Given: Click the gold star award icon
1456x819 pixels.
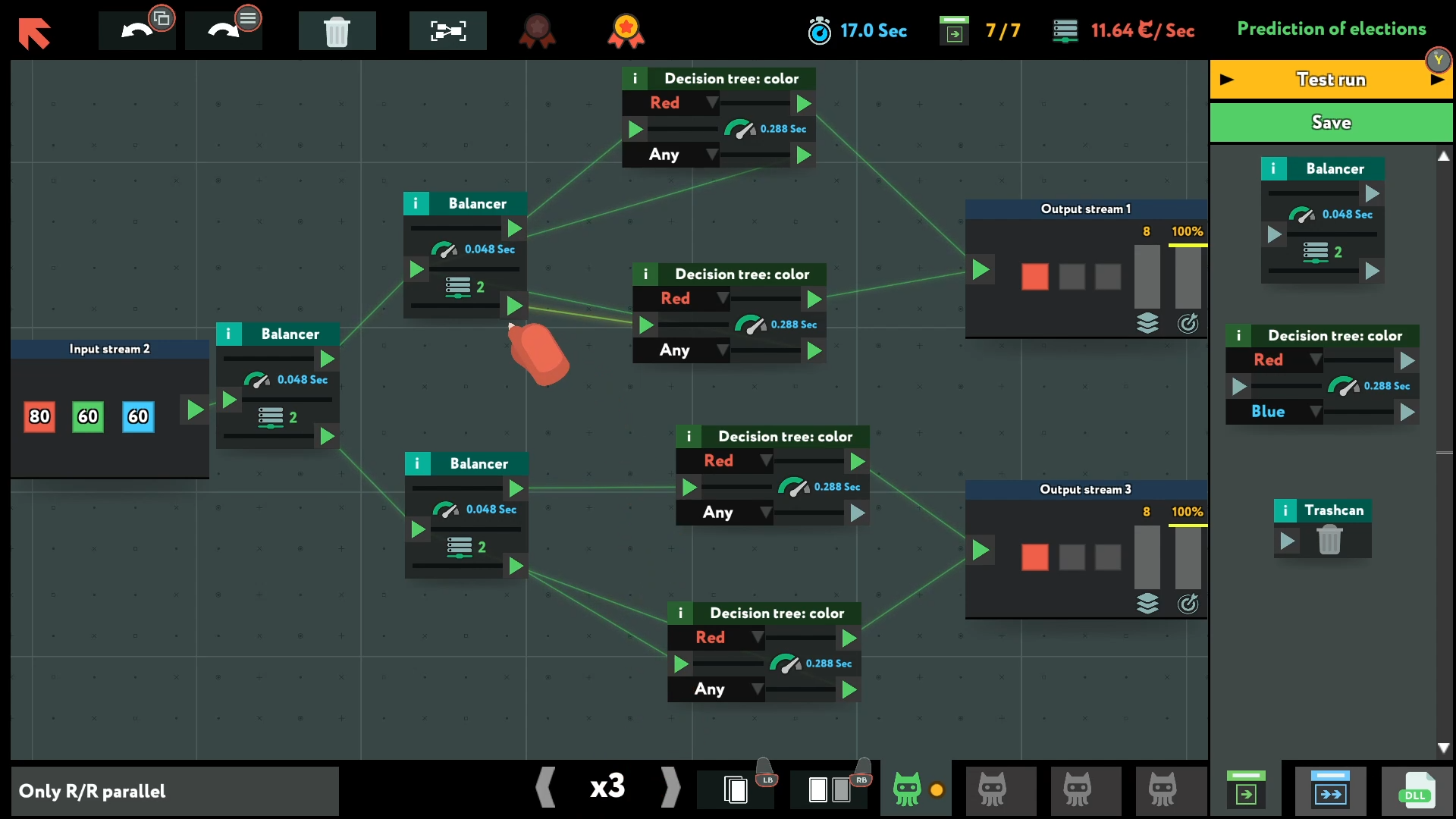Looking at the screenshot, I should point(626,31).
